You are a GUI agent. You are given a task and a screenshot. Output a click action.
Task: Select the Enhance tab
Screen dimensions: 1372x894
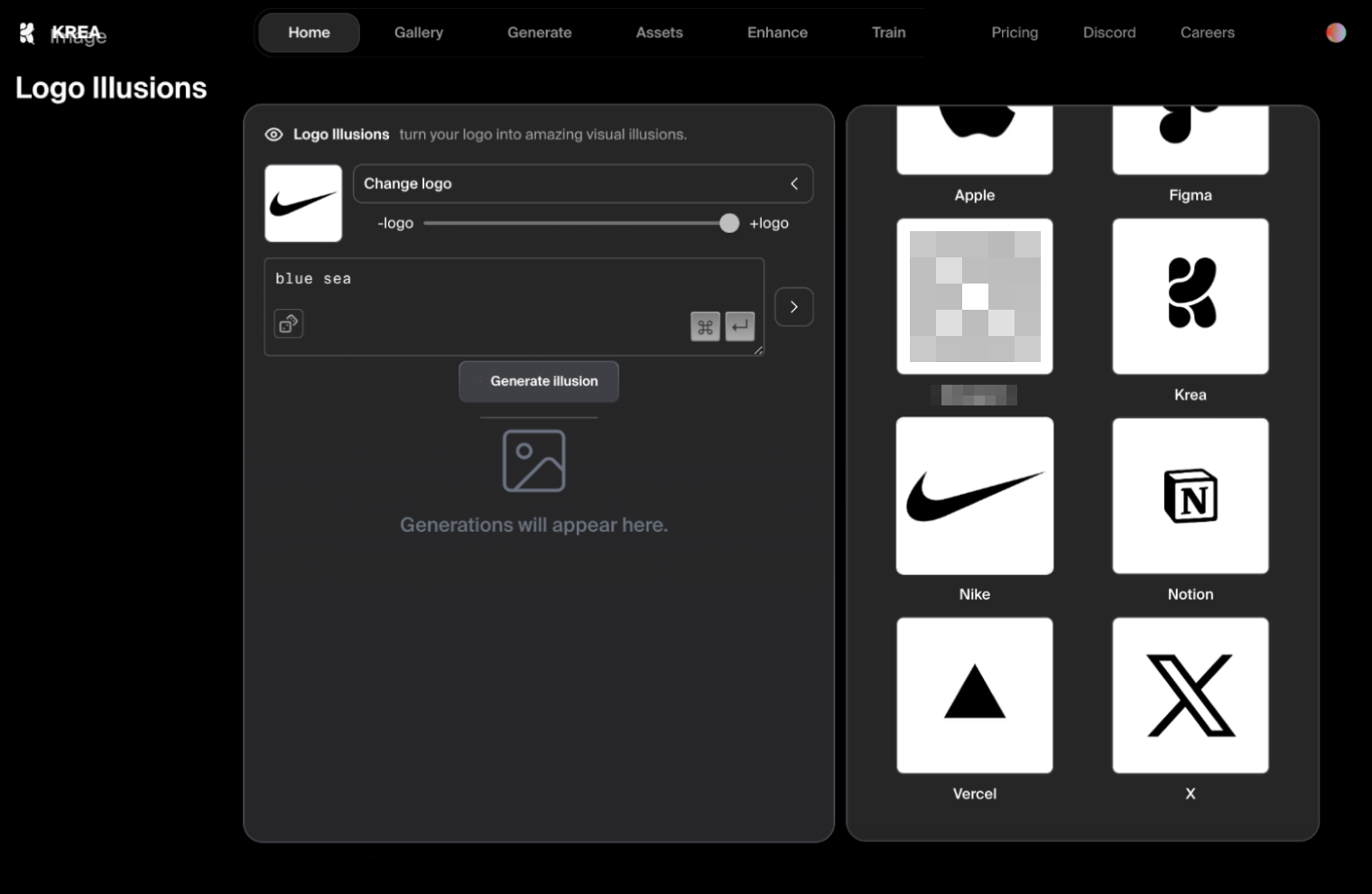click(x=777, y=33)
